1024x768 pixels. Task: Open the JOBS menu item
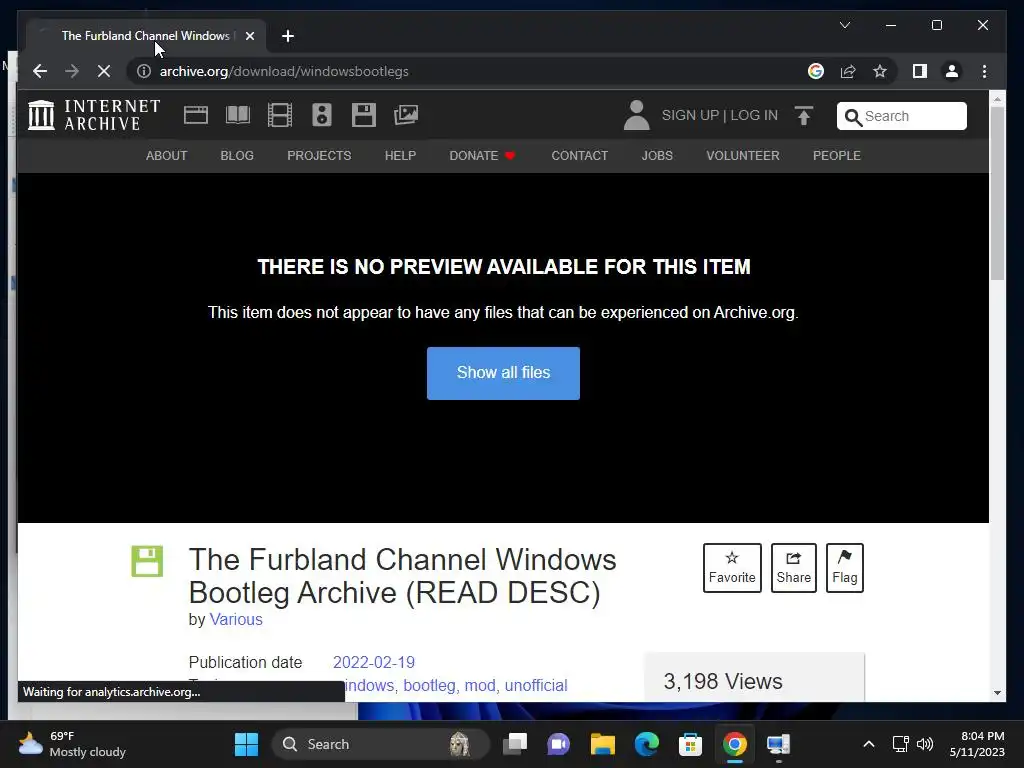coord(657,155)
